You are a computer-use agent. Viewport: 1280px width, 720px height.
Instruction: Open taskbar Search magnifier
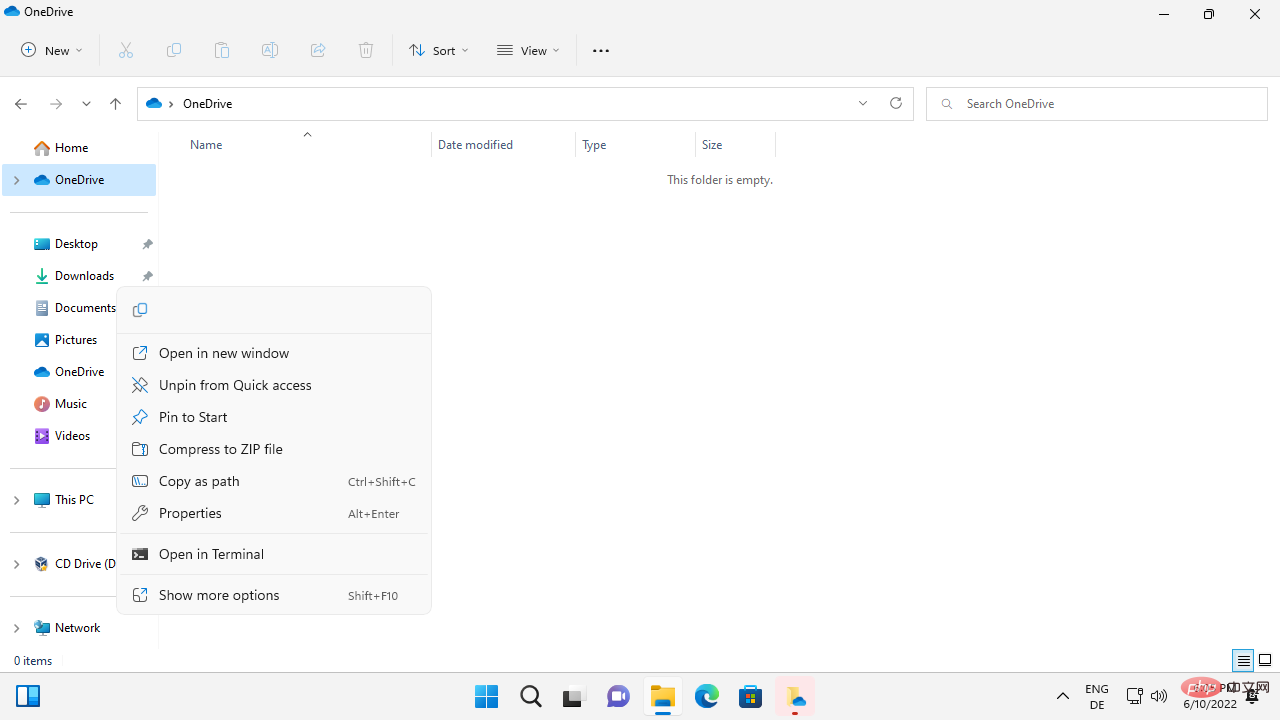pos(531,697)
